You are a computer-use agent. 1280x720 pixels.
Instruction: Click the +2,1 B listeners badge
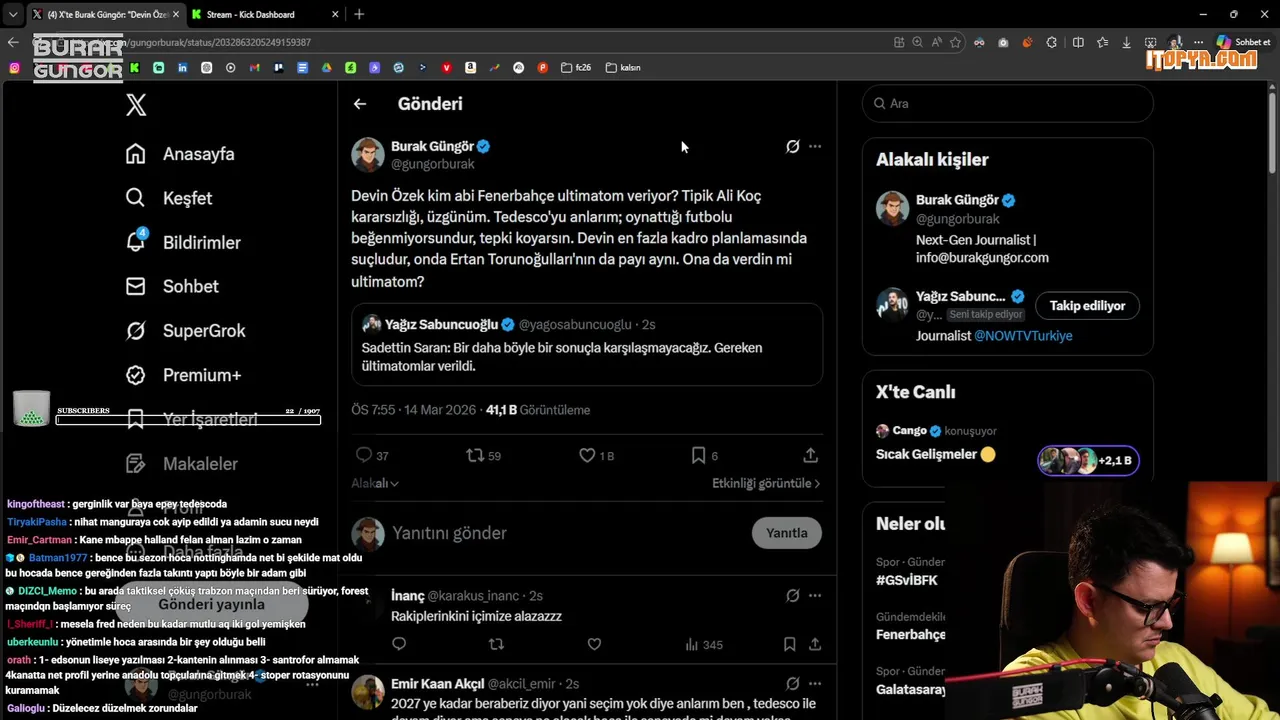pyautogui.click(x=1088, y=460)
